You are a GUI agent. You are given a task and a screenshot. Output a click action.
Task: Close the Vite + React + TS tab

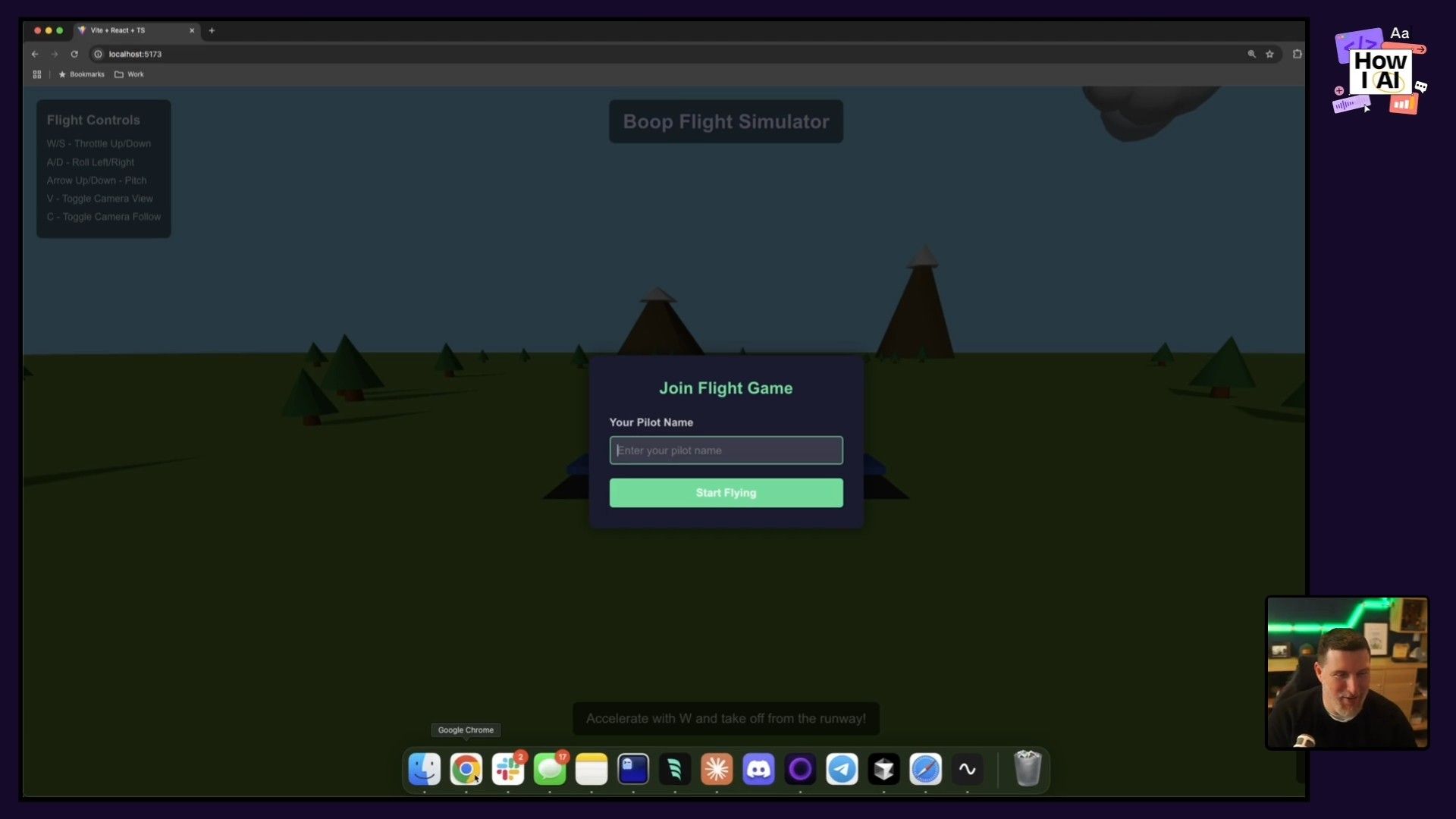192,30
